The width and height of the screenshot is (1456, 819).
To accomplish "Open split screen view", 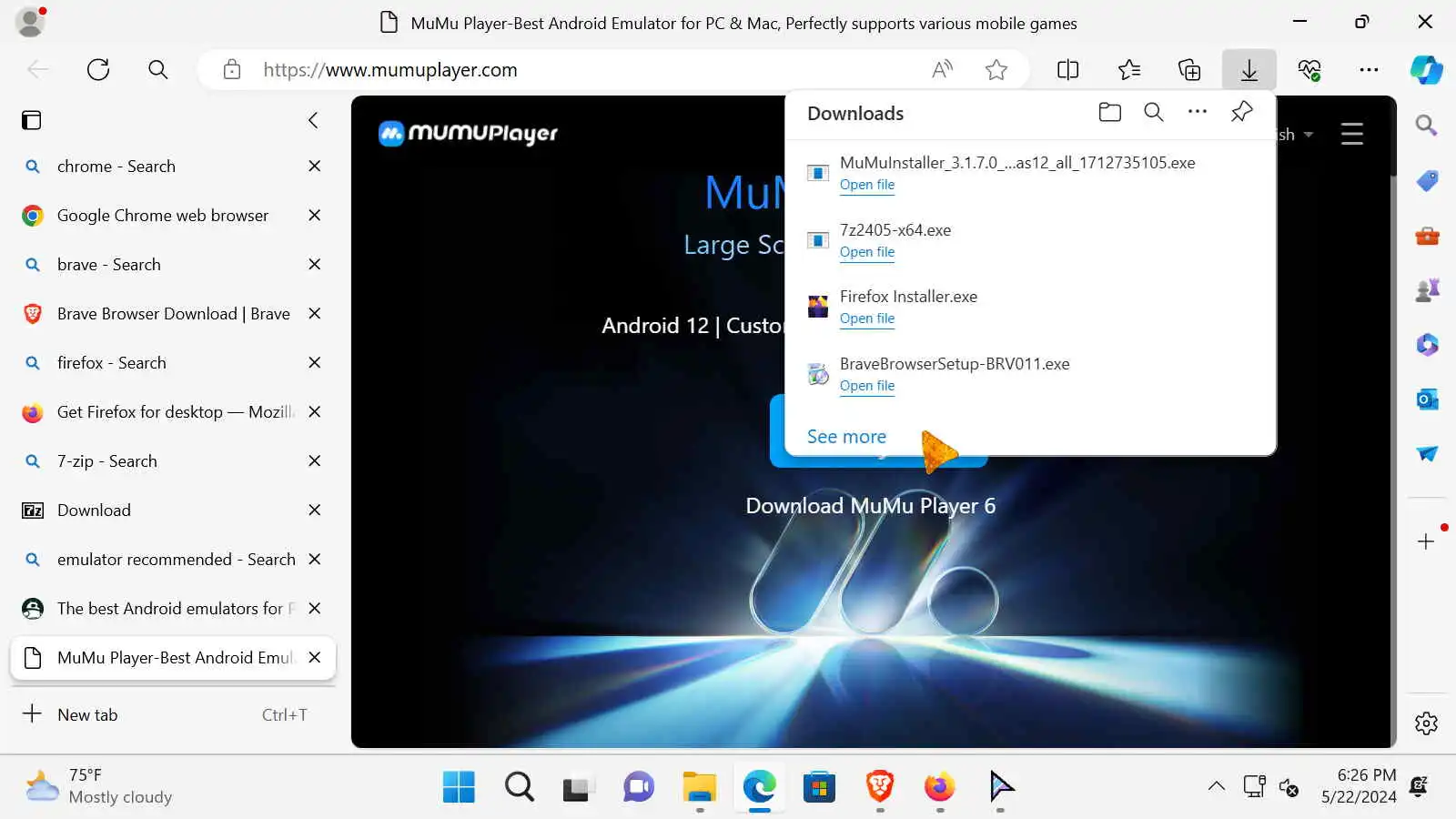I will pos(1068,69).
